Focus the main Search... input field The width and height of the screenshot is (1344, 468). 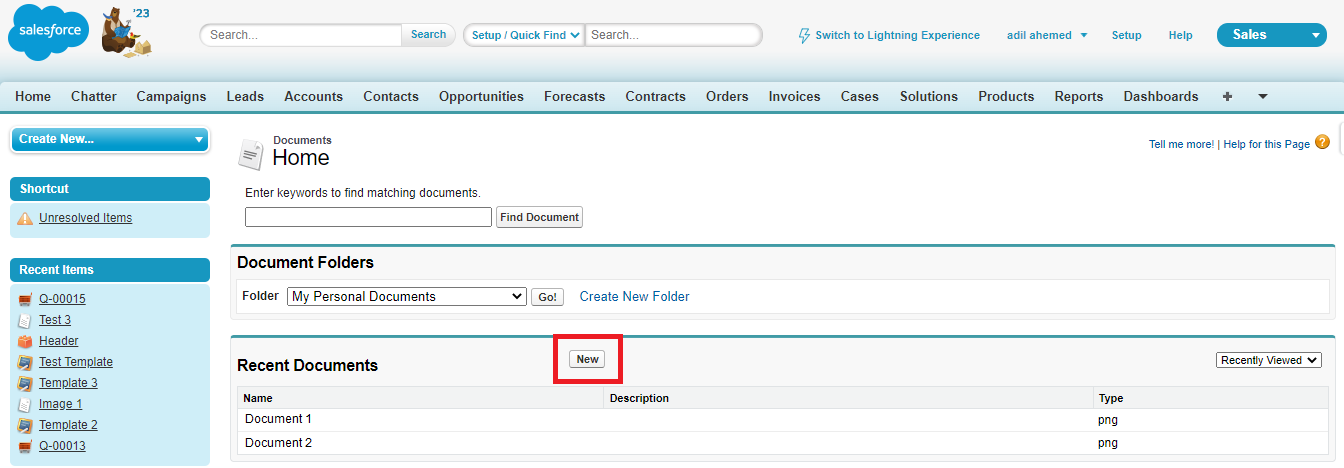click(302, 35)
